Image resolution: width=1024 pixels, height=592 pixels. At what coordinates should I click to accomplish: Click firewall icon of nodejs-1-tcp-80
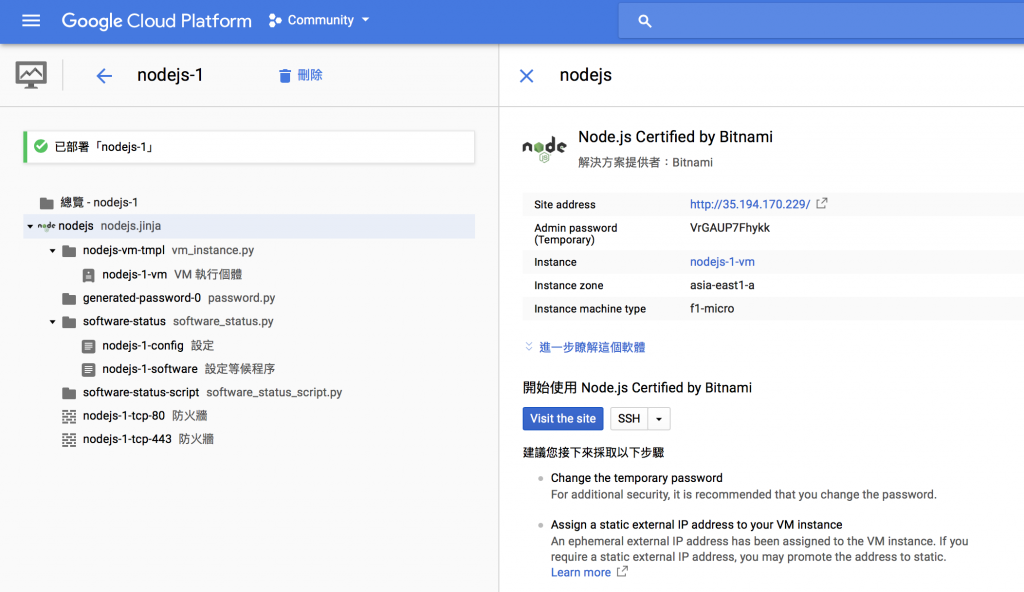(69, 416)
